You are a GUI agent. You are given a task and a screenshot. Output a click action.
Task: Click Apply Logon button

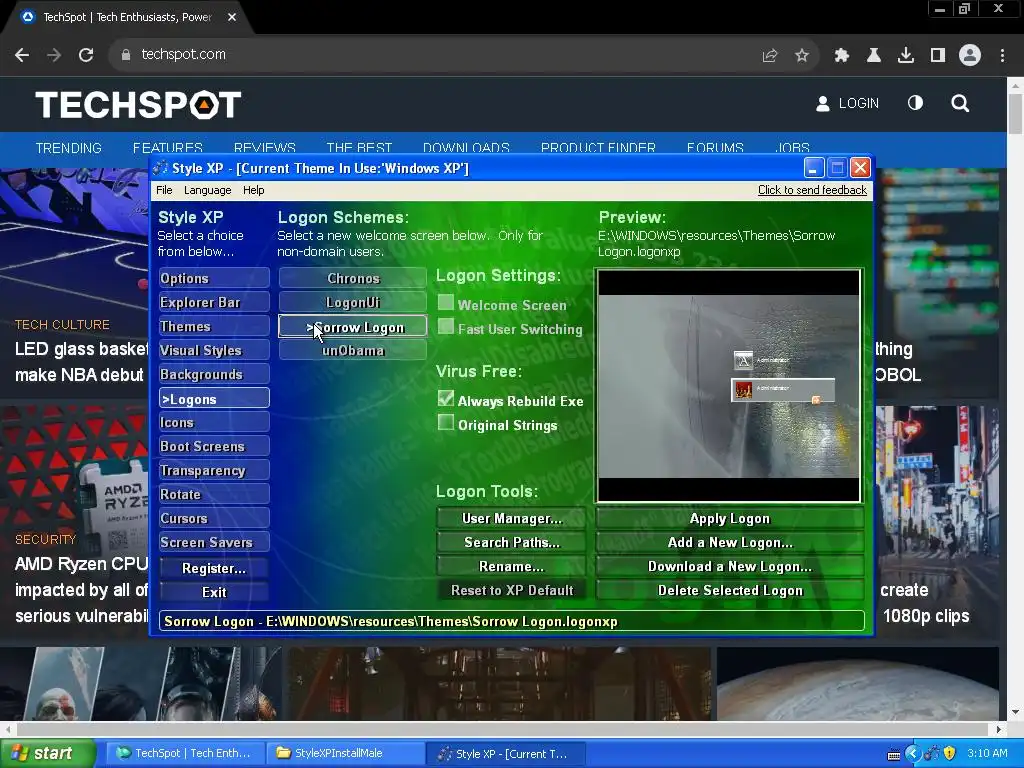[730, 519]
